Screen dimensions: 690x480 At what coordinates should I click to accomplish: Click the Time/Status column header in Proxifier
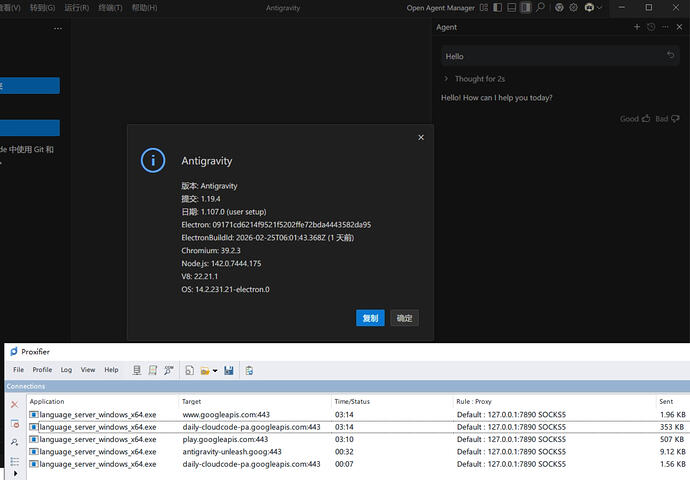[352, 401]
